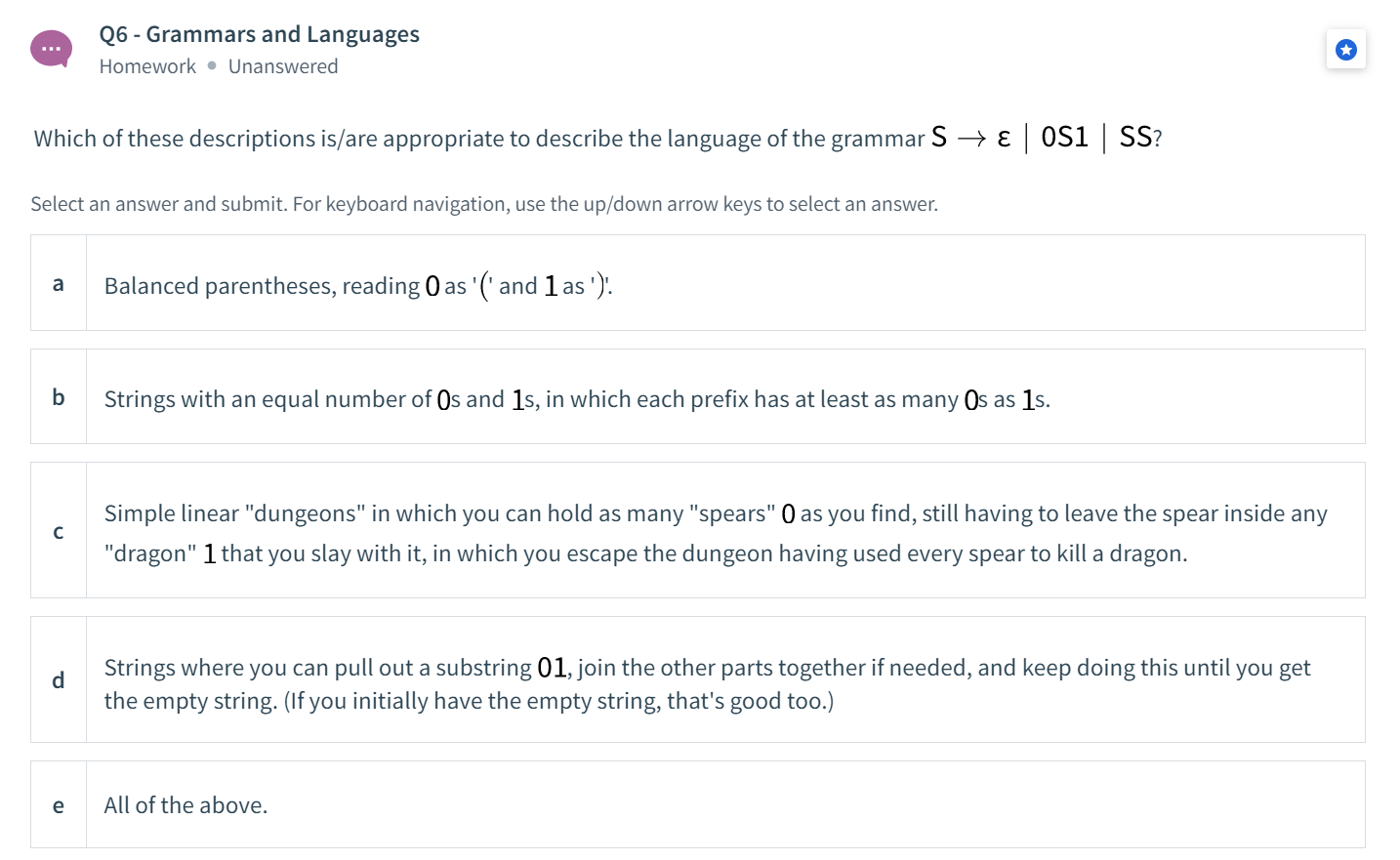Click the letter cell c
The height and width of the screenshot is (860, 1400).
point(58,531)
